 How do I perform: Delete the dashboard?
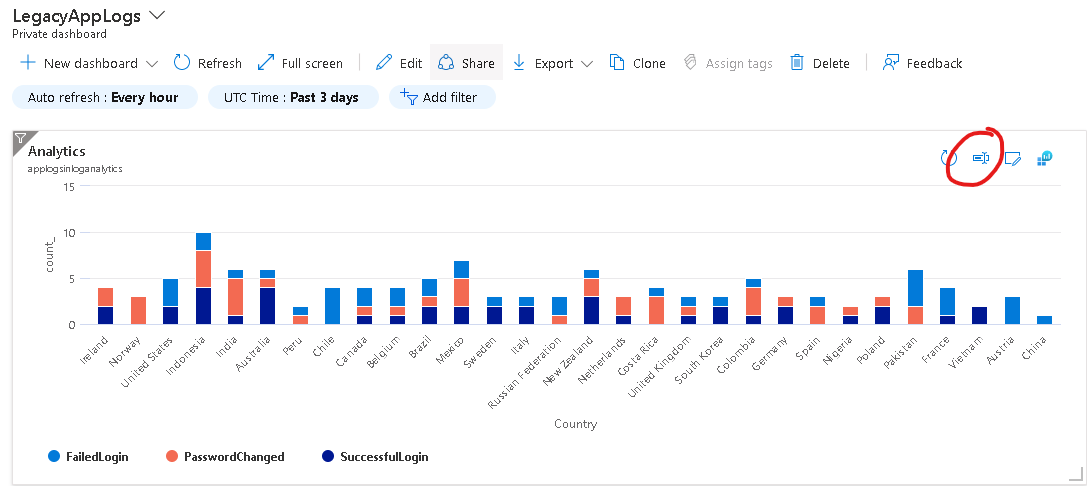pyautogui.click(x=819, y=63)
